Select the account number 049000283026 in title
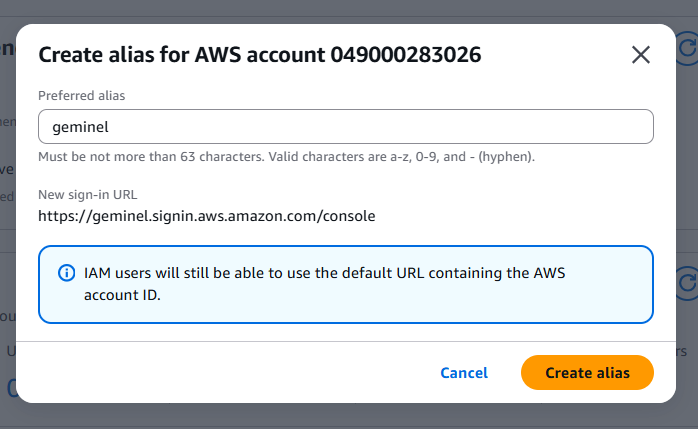Viewport: 698px width, 429px height. 406,55
